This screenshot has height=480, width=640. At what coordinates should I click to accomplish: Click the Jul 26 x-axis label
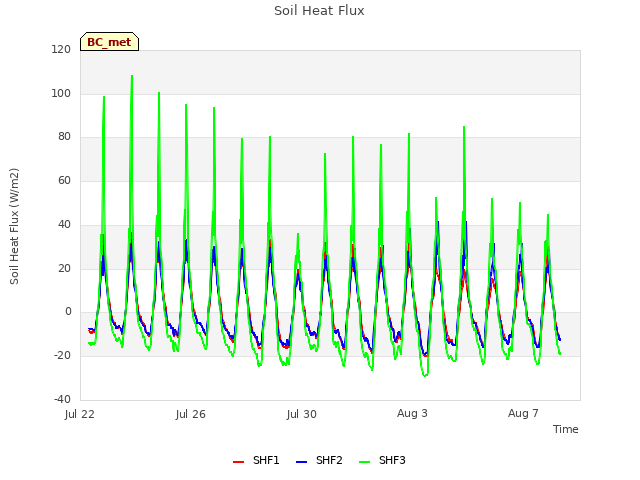point(191,414)
